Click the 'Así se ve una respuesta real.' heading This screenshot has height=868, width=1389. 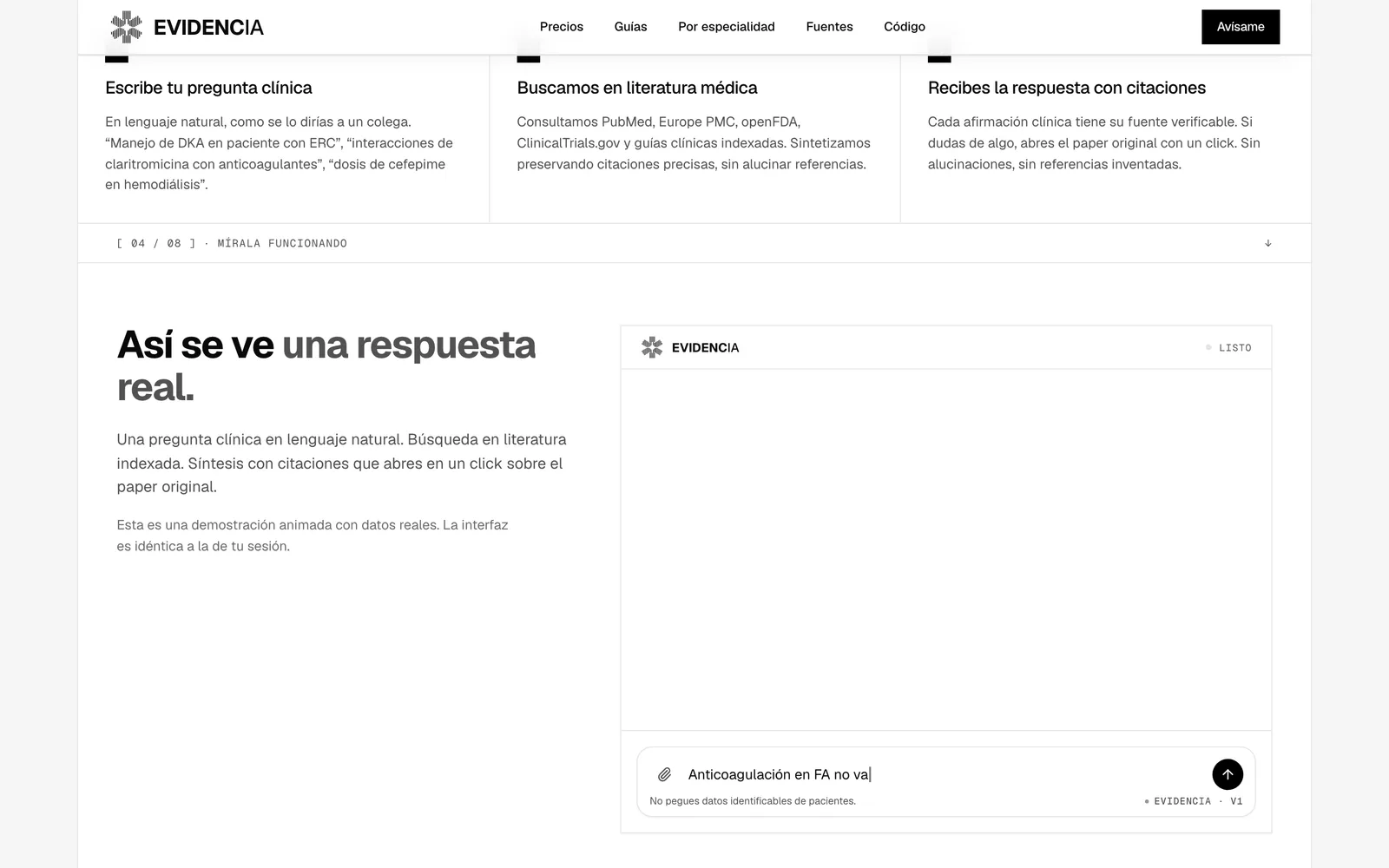click(x=326, y=365)
